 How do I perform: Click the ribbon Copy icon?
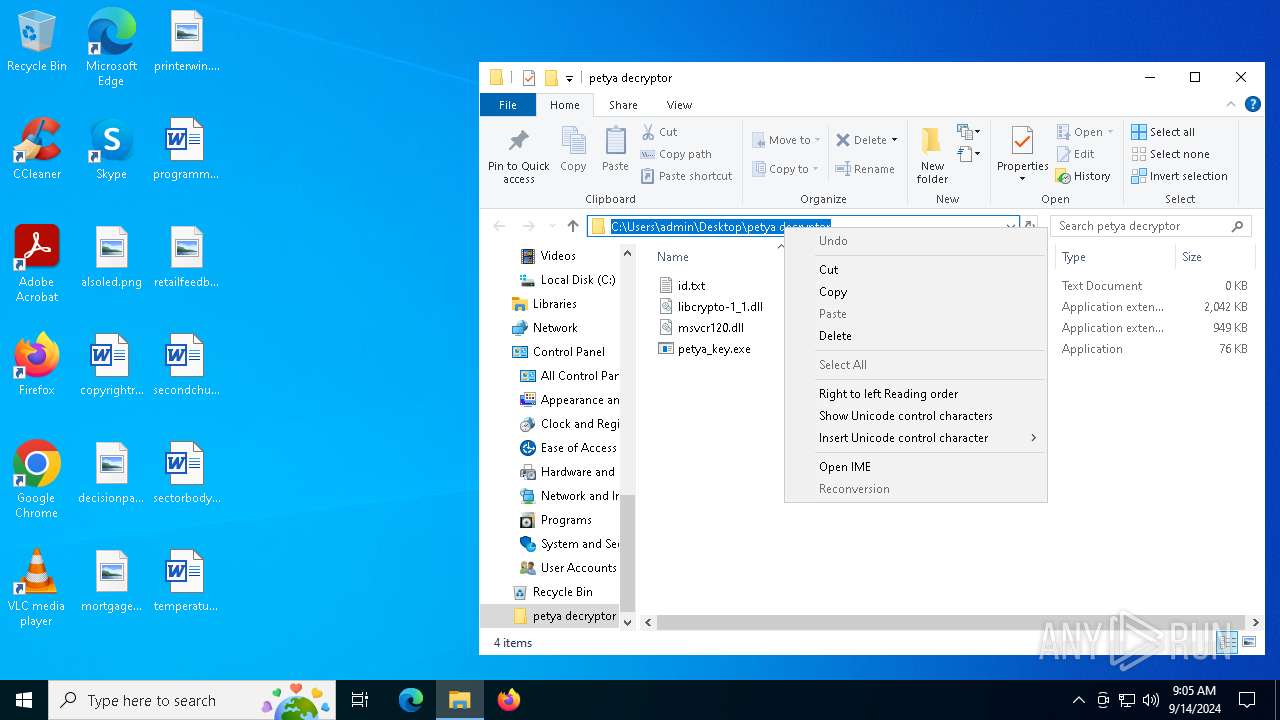point(573,150)
